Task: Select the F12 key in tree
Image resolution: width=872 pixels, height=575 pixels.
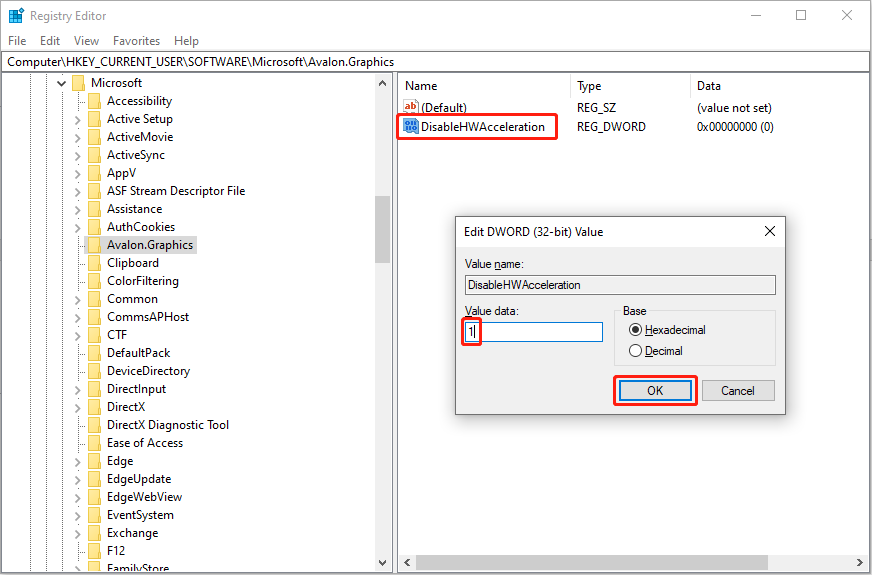Action: point(116,551)
